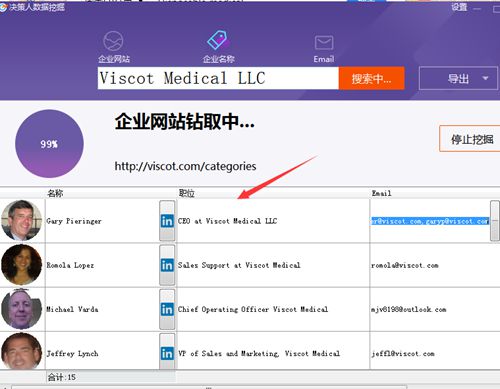Open Romola Lopez's LinkedIn icon
Screen dimensions: 500x389
(167, 265)
